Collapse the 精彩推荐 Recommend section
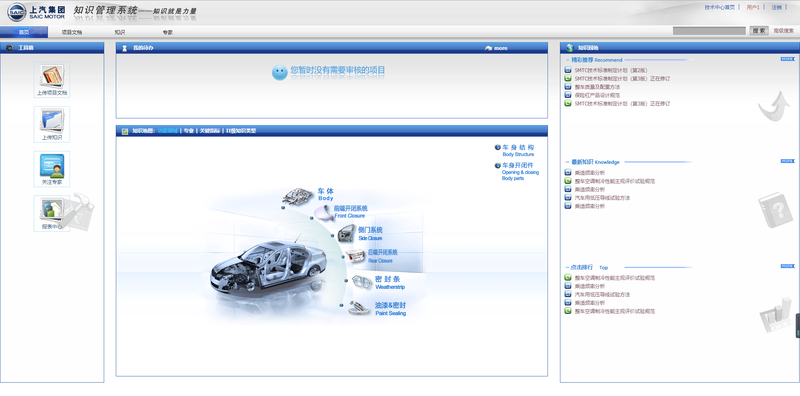Image resolution: width=800 pixels, height=396 pixels. [x=567, y=60]
